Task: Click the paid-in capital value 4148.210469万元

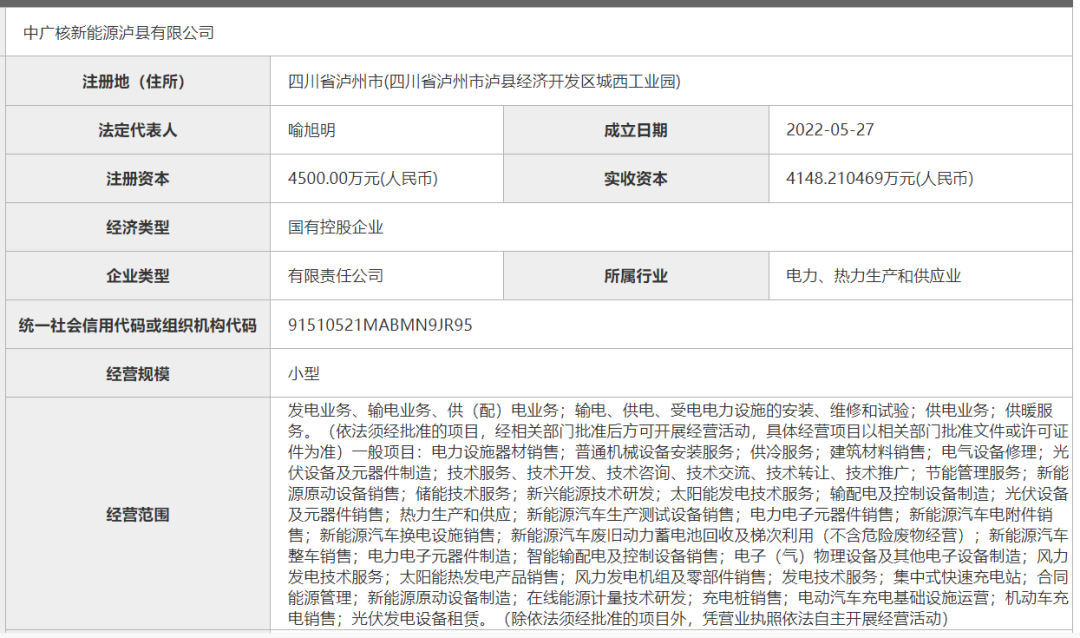Action: 879,180
